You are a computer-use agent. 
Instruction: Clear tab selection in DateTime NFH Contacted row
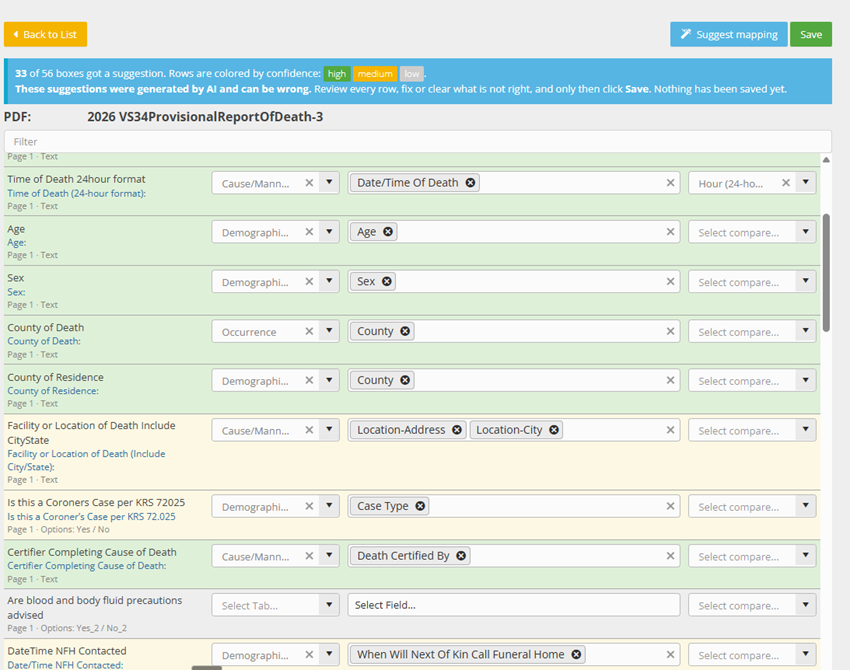click(309, 654)
